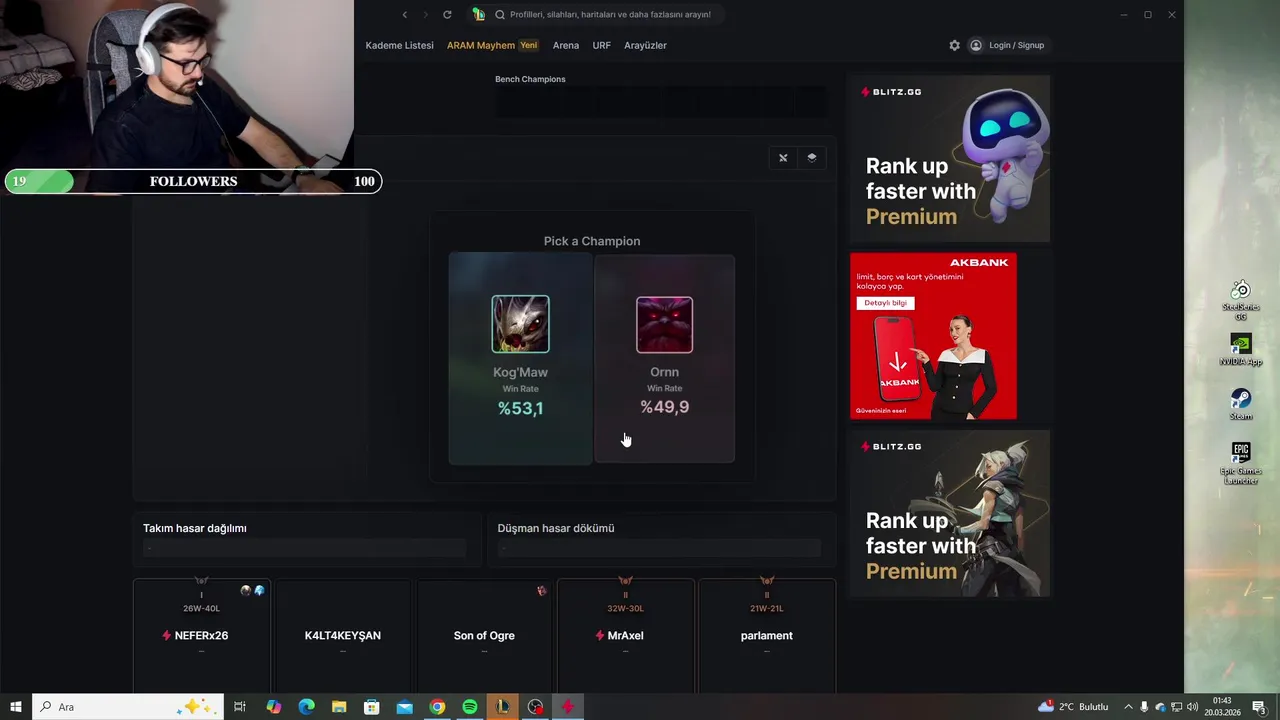Image resolution: width=1280 pixels, height=720 pixels.
Task: Click the taskbar Ara search box
Action: pos(130,707)
